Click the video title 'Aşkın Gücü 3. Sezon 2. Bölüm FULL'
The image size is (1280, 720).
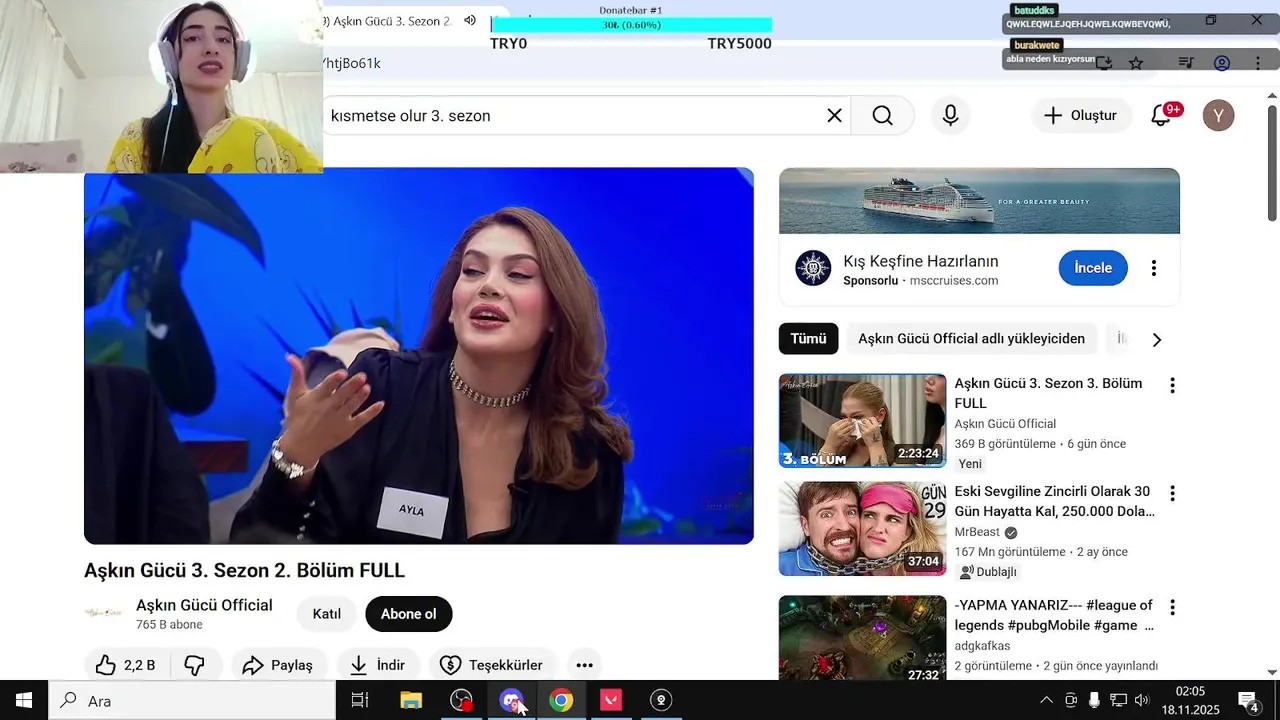(x=244, y=571)
